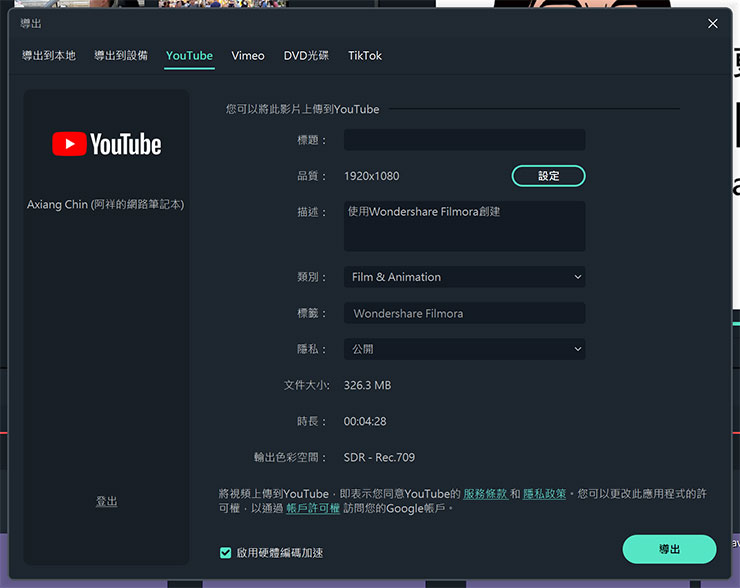This screenshot has width=740, height=588.
Task: Switch to the 導出到設備 tab
Action: (x=121, y=56)
